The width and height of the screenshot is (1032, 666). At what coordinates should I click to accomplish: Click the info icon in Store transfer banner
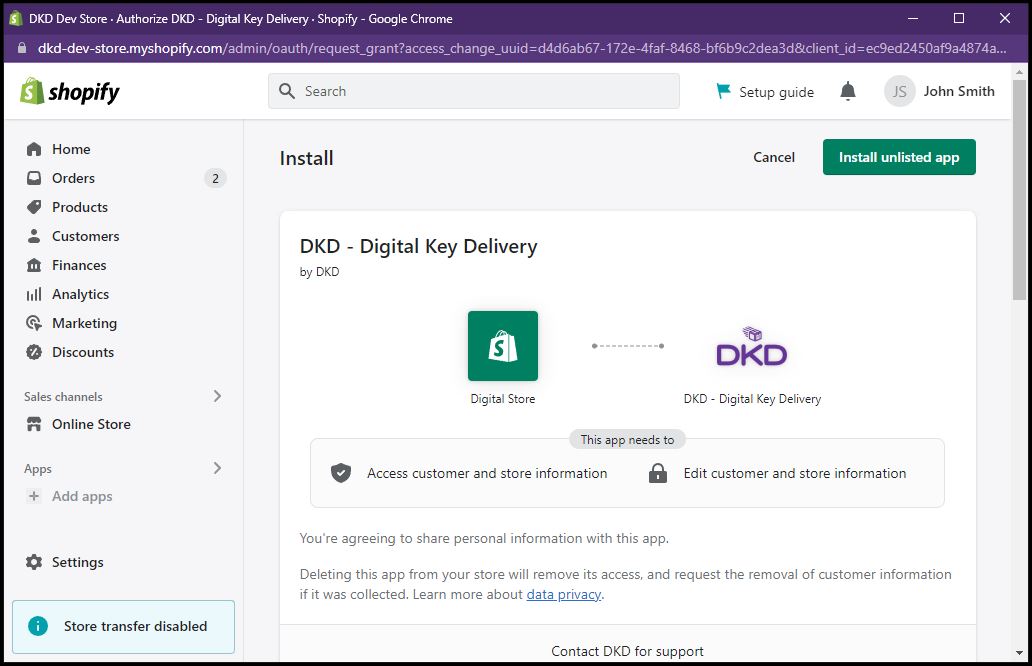point(38,626)
